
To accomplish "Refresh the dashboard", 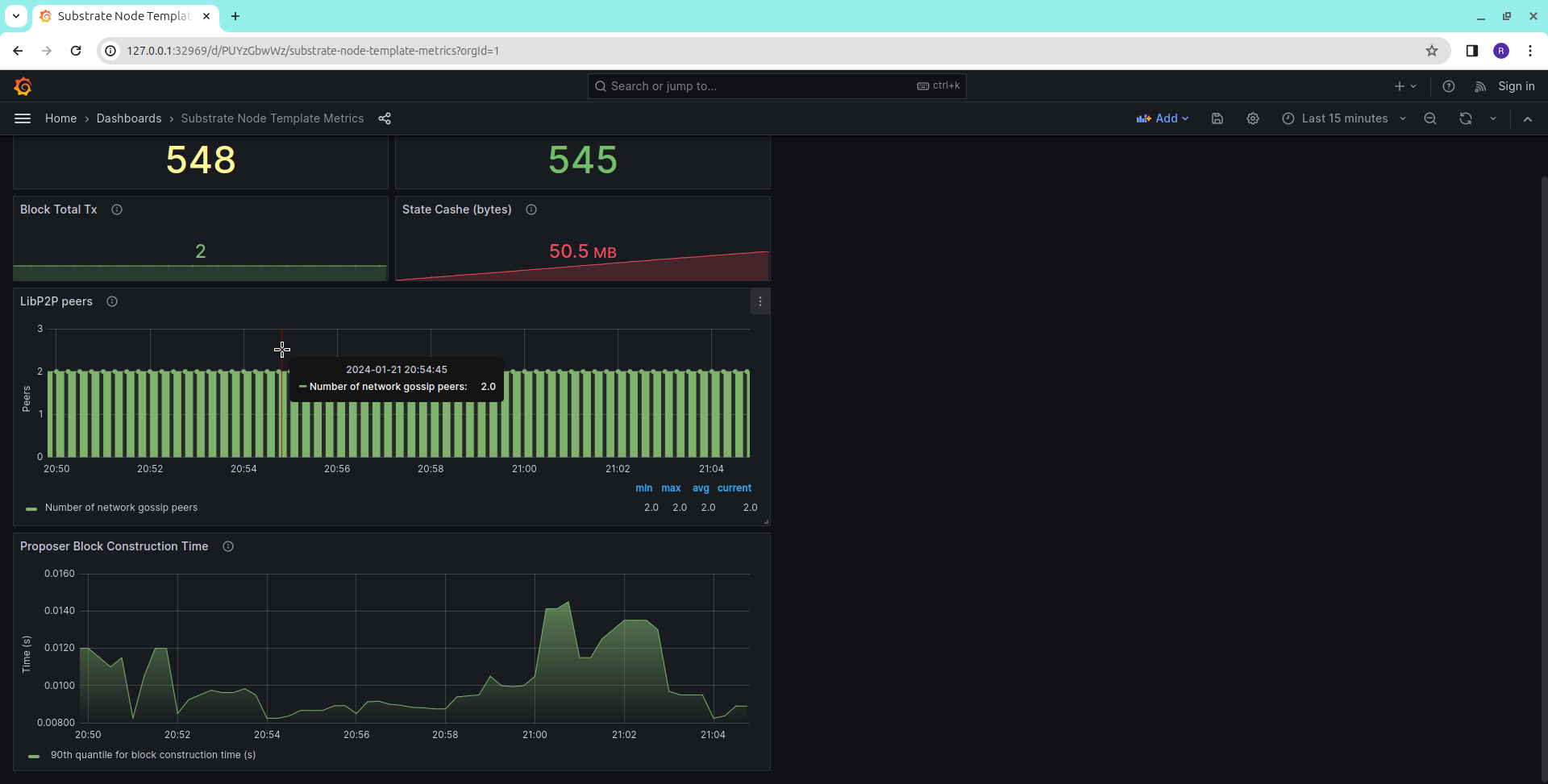I will (1466, 118).
